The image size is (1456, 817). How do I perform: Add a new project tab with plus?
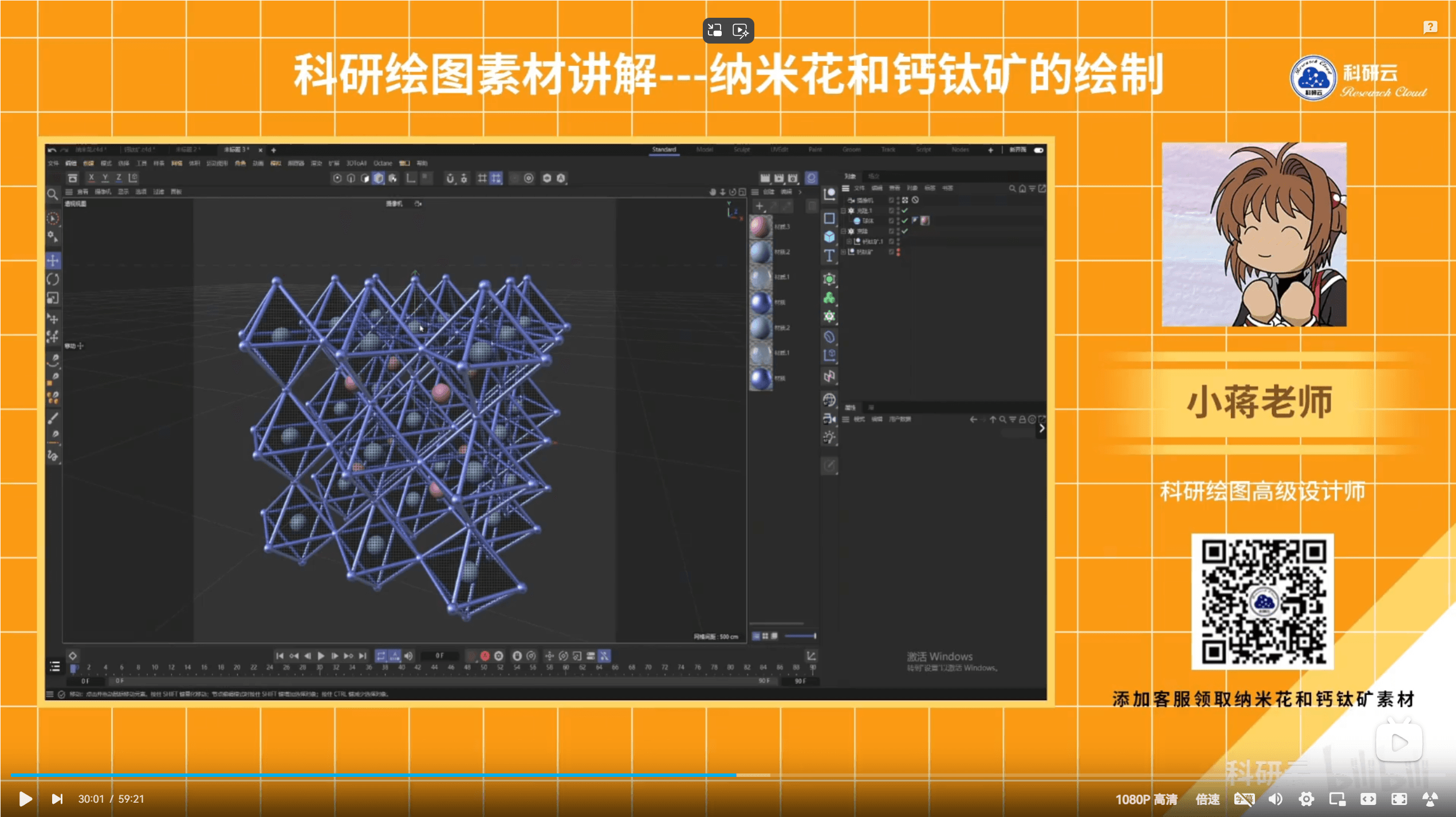click(274, 150)
